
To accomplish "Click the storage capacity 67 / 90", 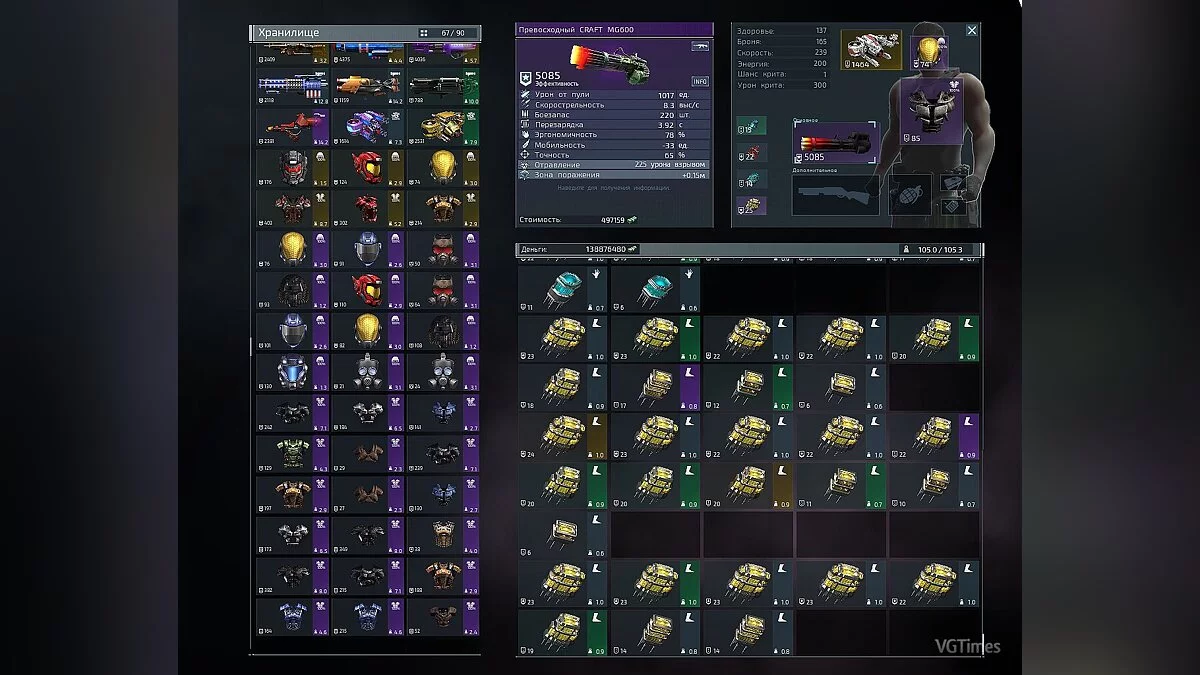I will point(453,33).
